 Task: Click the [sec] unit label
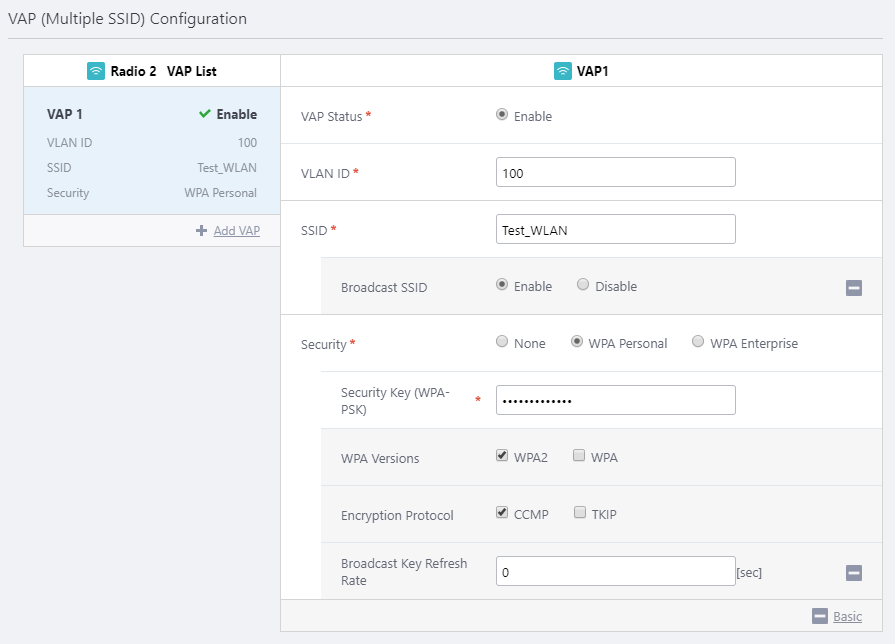click(749, 573)
